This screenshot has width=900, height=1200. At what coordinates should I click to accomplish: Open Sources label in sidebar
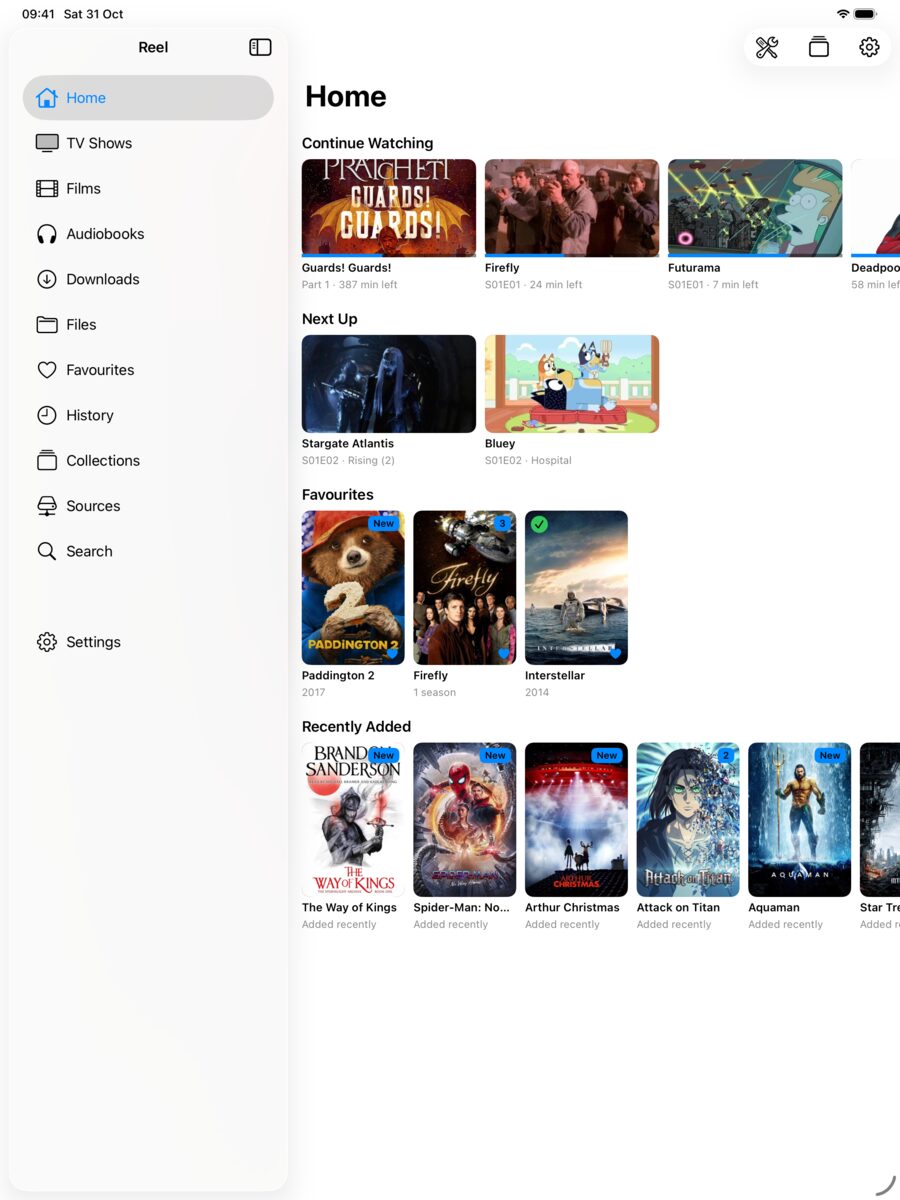93,506
